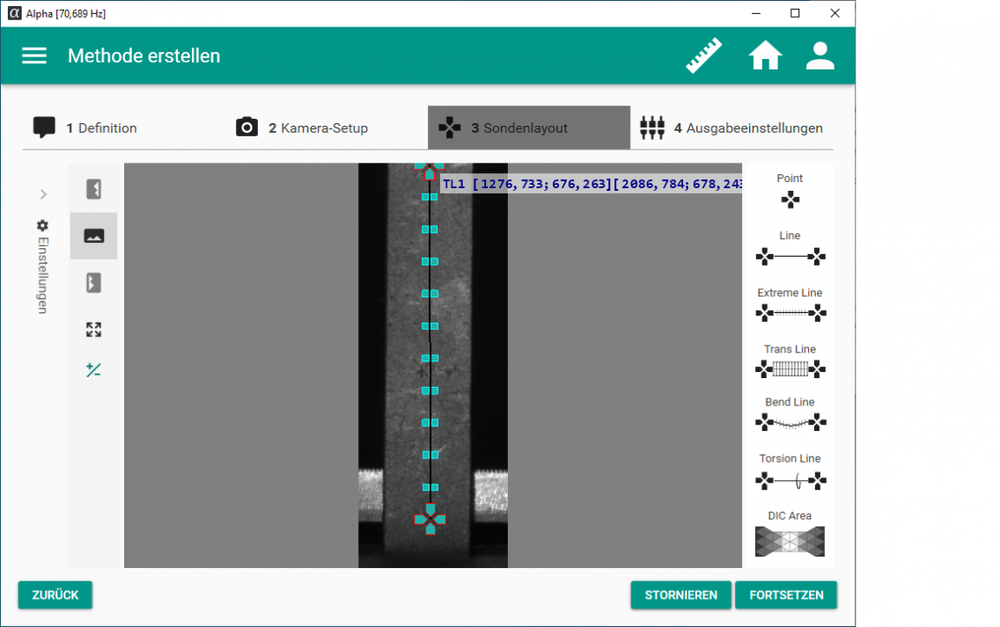Click the ruler calibration icon
Screen dimensions: 1000x627
pyautogui.click(x=704, y=56)
